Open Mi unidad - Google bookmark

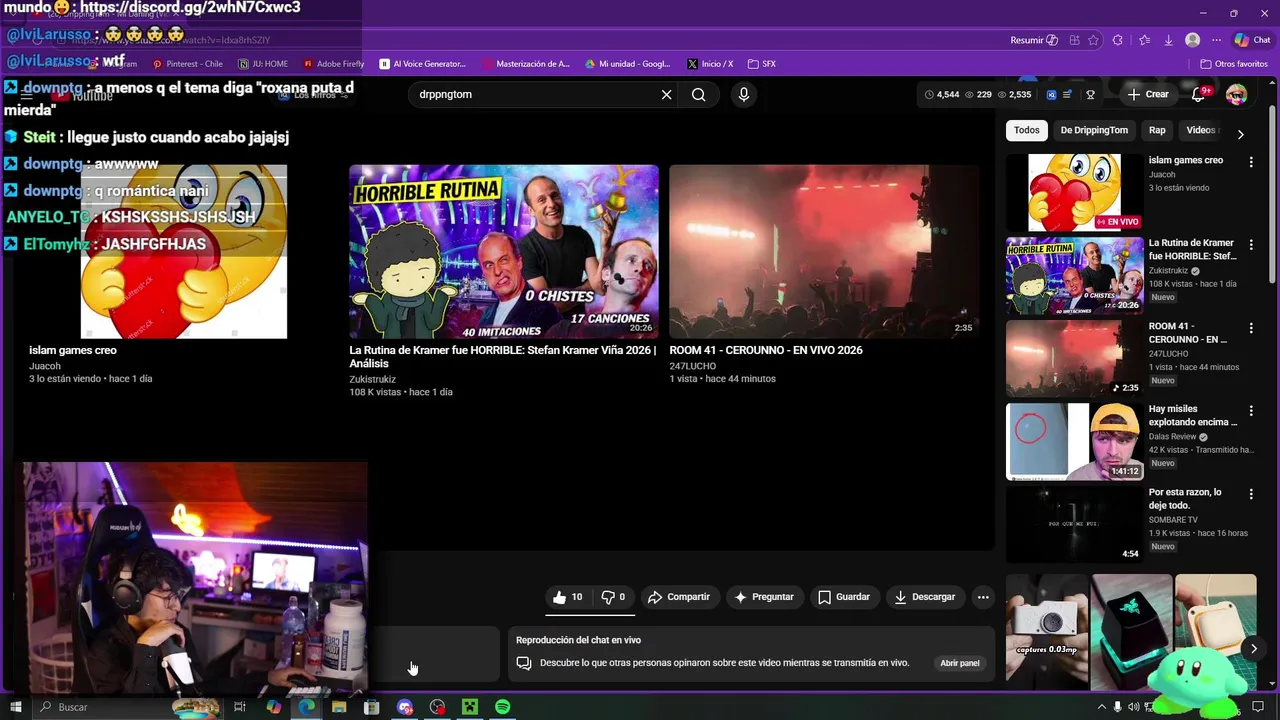coord(628,64)
